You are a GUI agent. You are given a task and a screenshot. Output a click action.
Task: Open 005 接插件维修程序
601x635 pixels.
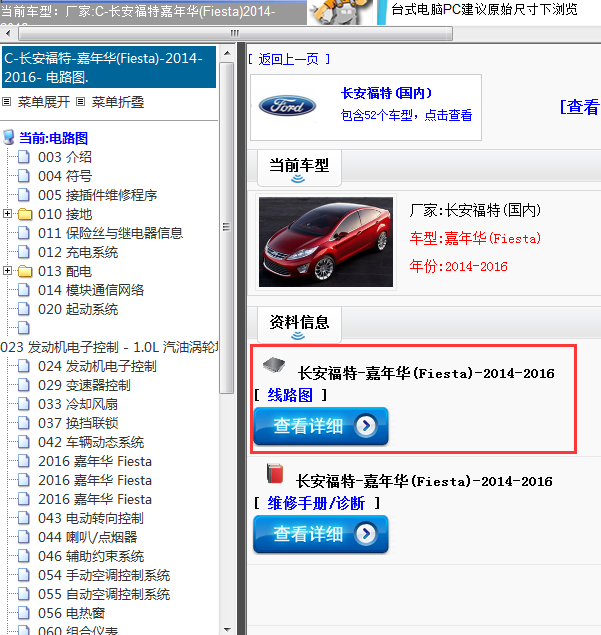(98, 195)
